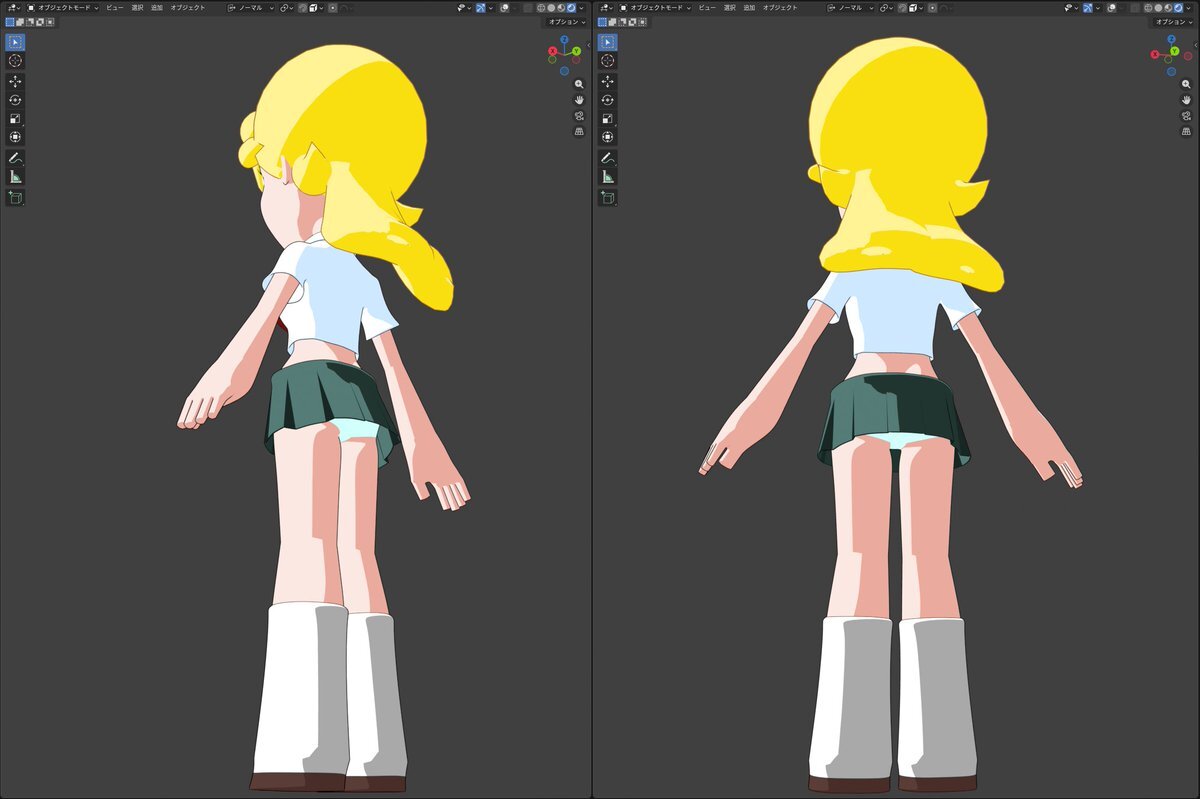Choose the Annotate pencil tool in left viewport
Screen dimensions: 1200x799
point(15,158)
